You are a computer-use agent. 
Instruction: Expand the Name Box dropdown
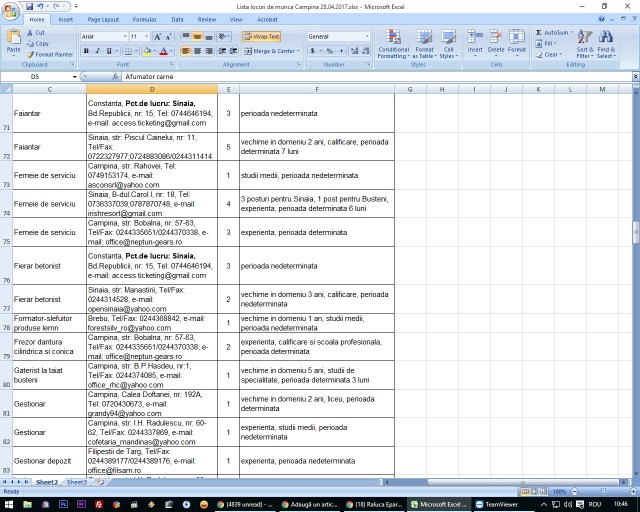click(75, 77)
